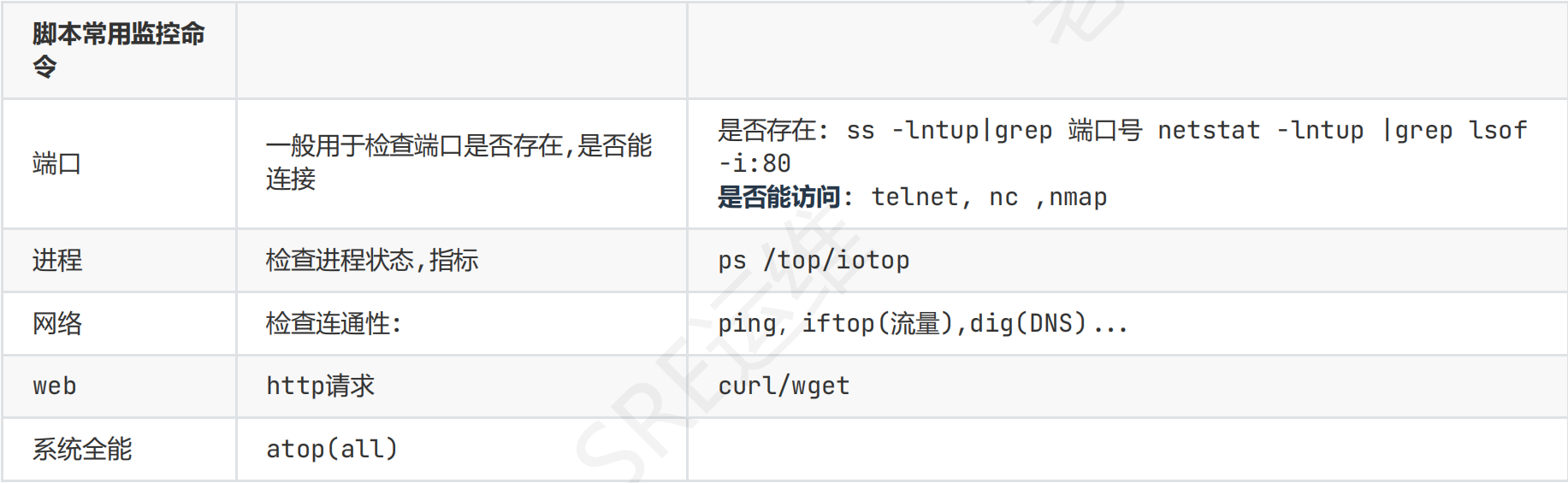Viewport: 1568px width, 483px height.
Task: Select the web row label cell
Action: coord(119,386)
